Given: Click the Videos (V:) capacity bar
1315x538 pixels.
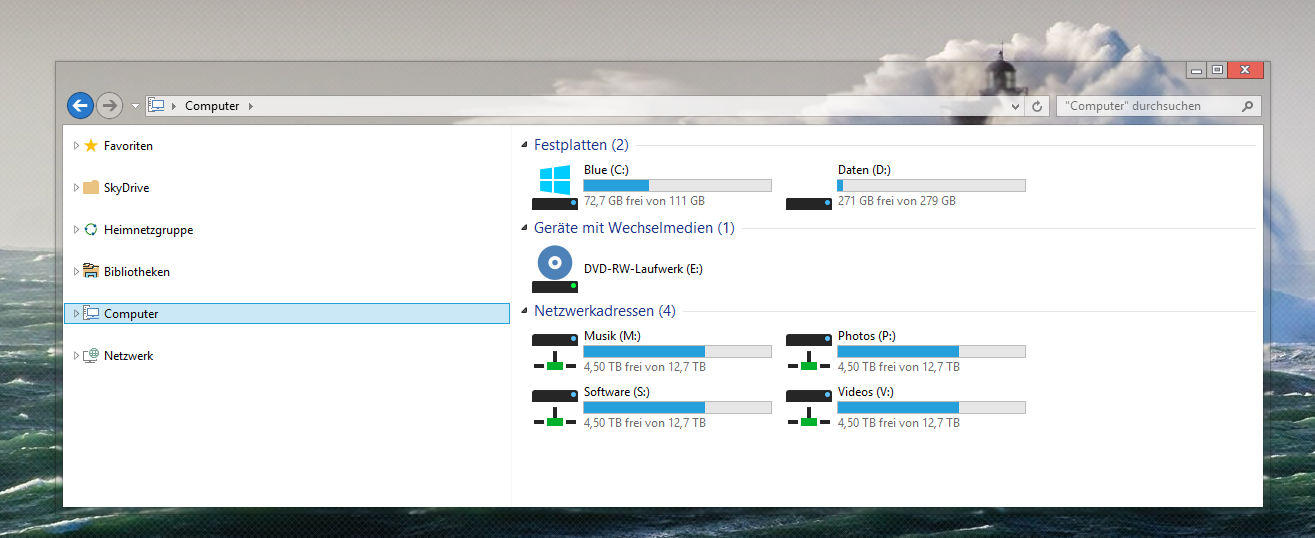Looking at the screenshot, I should click(931, 407).
